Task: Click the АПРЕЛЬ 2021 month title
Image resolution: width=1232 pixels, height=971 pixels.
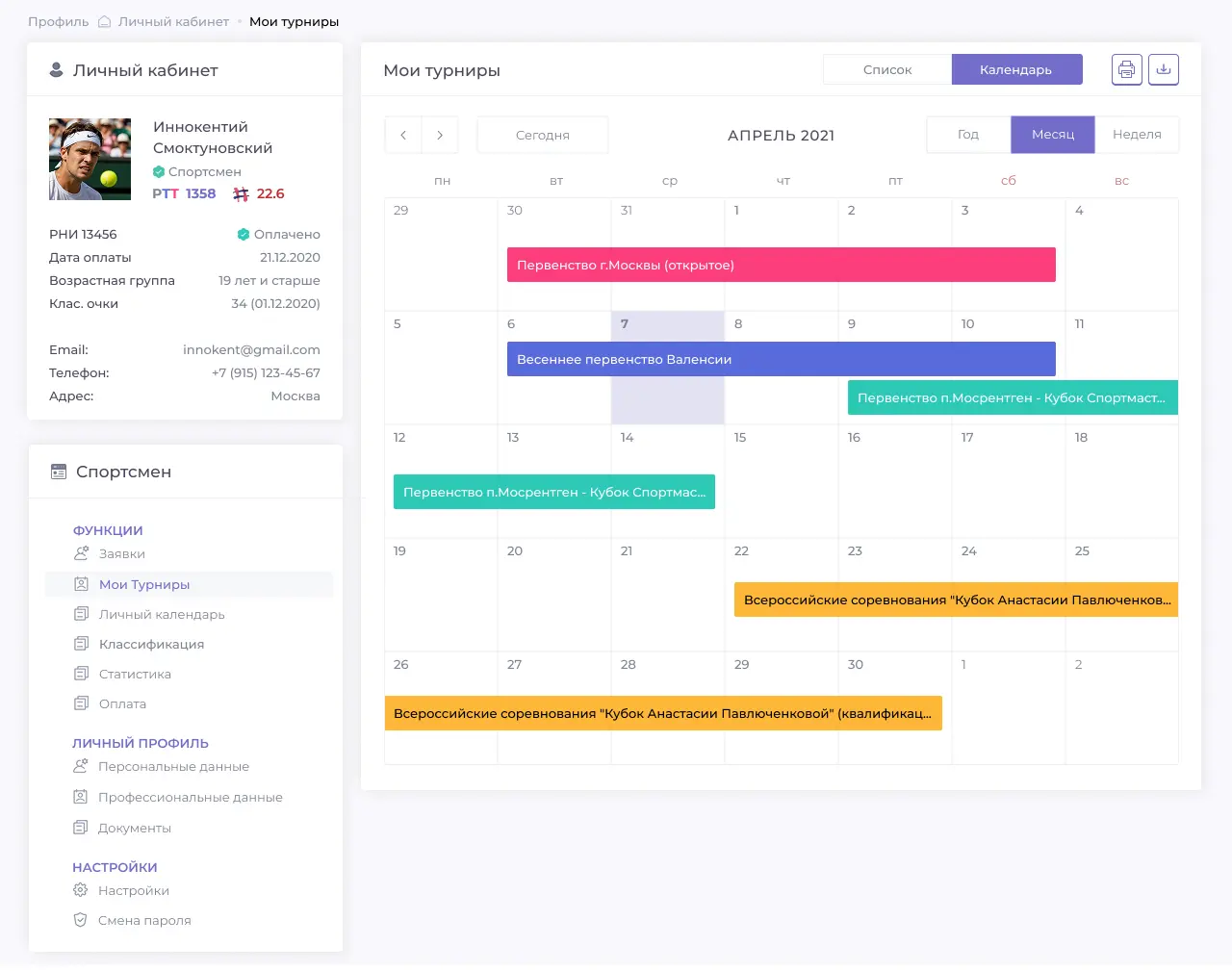Action: pos(782,135)
